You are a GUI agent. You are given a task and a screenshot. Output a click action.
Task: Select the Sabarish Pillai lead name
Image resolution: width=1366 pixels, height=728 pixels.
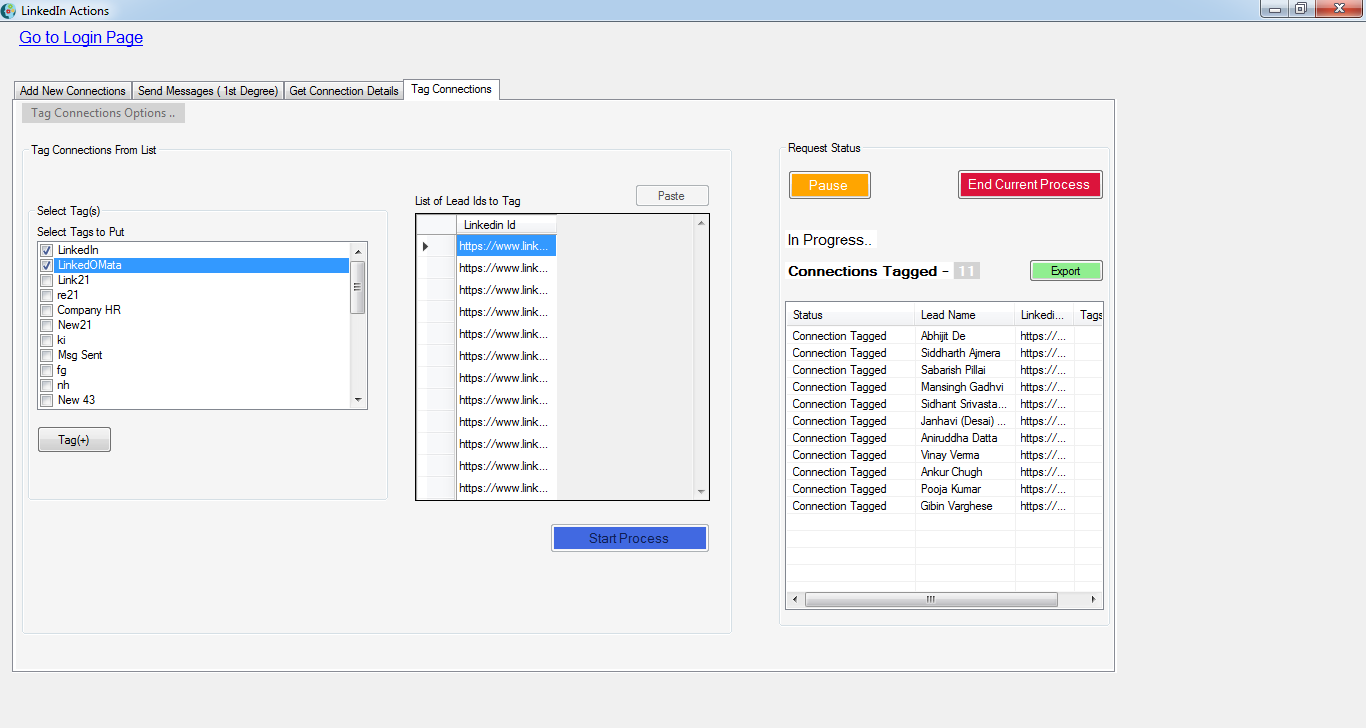(x=953, y=370)
